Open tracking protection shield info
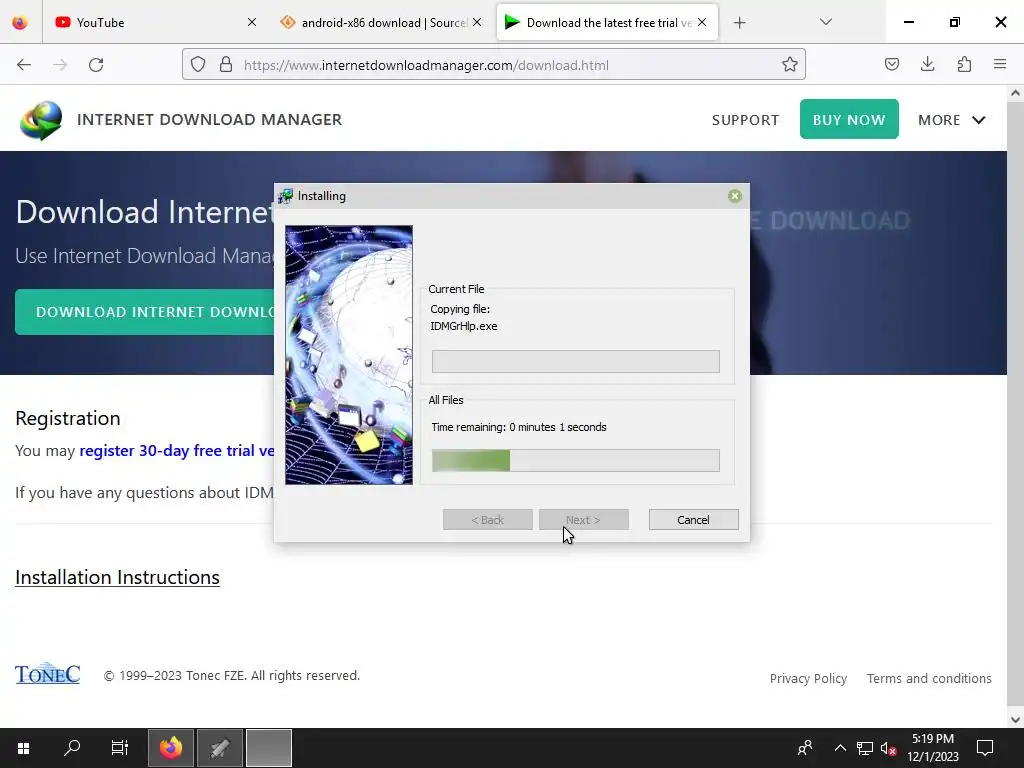The width and height of the screenshot is (1024, 768). [x=198, y=65]
